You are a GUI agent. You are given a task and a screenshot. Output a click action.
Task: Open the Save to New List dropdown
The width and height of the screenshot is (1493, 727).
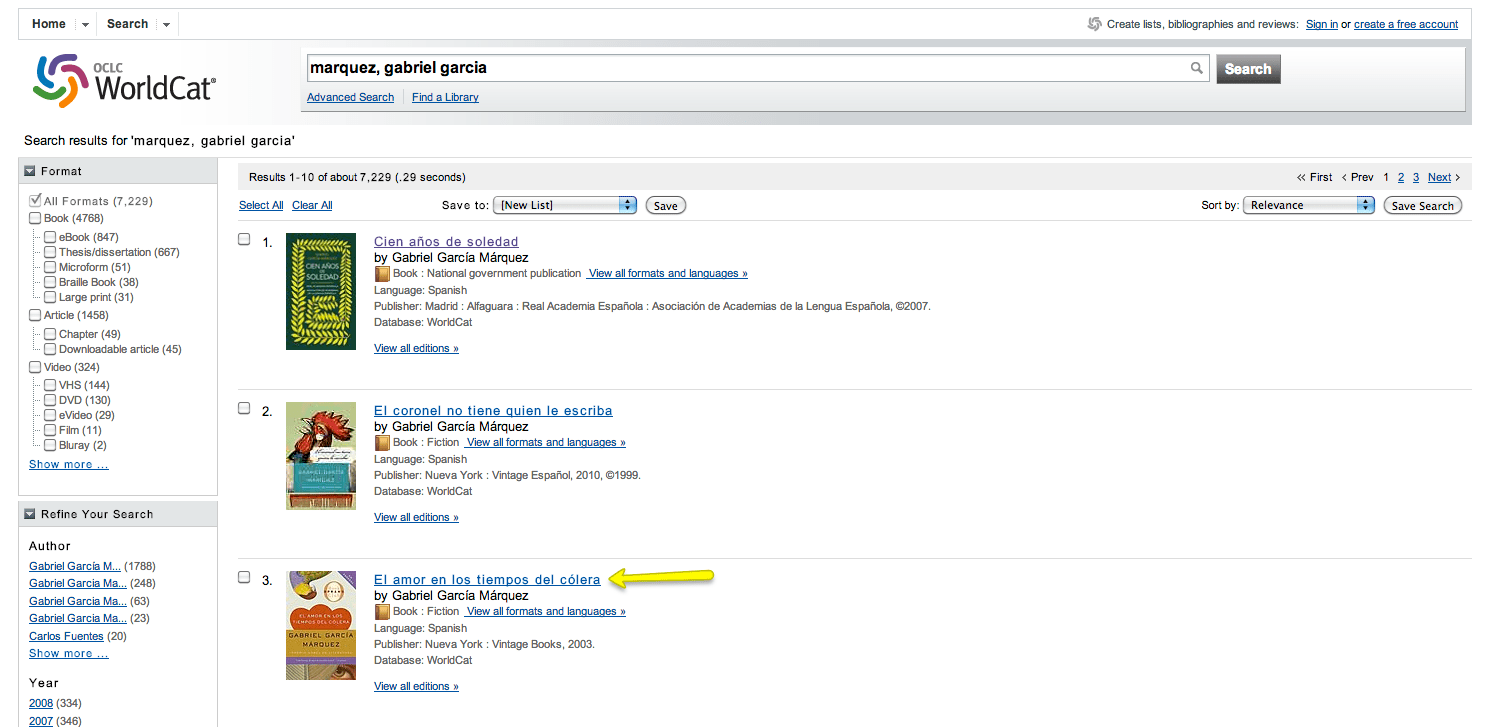(x=566, y=205)
